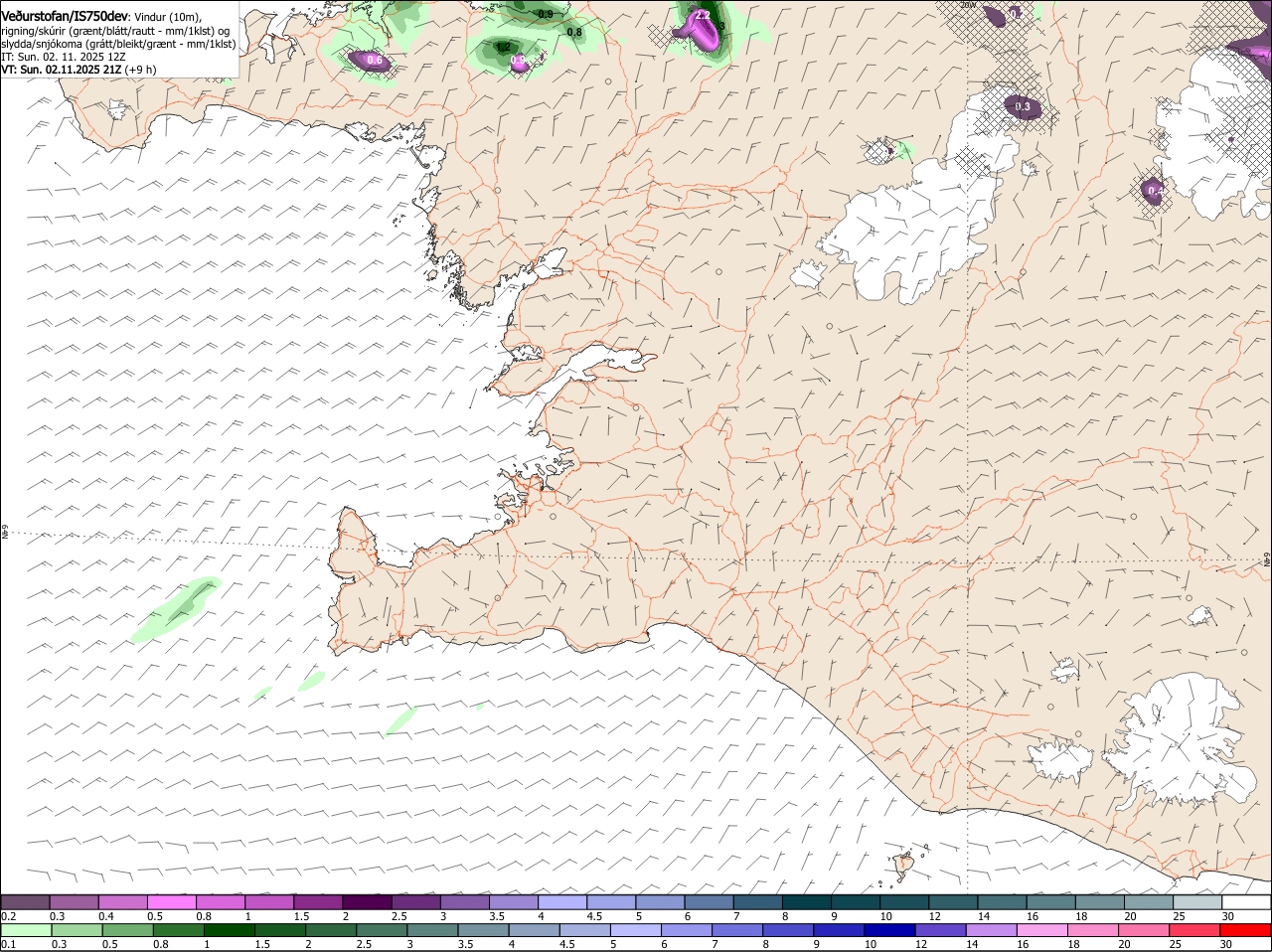The height and width of the screenshot is (952, 1272).
Task: Click the 'IT: Sun. 02. 11. 2025 12Z' line
Action: click(x=63, y=57)
